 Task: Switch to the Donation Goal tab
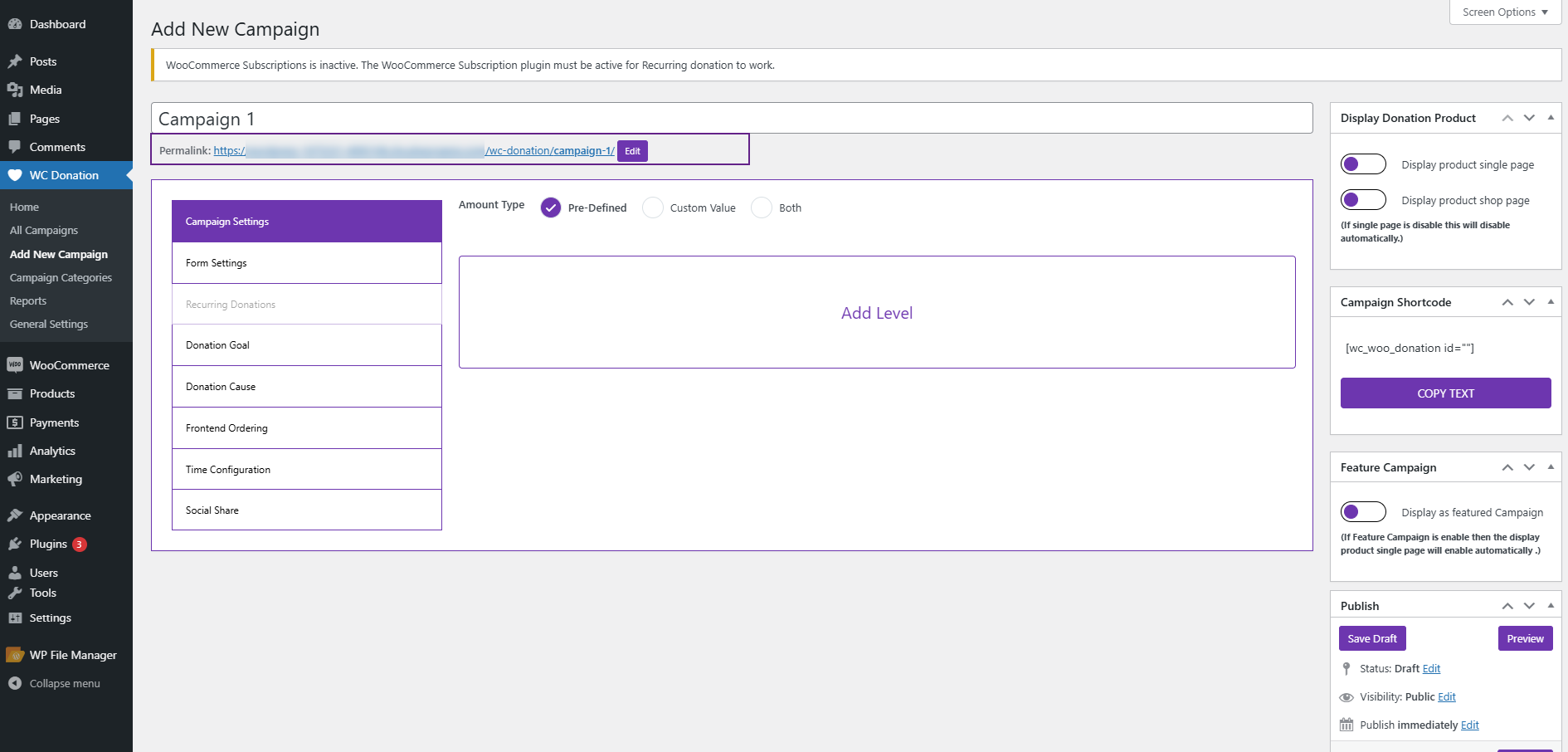[x=306, y=345]
